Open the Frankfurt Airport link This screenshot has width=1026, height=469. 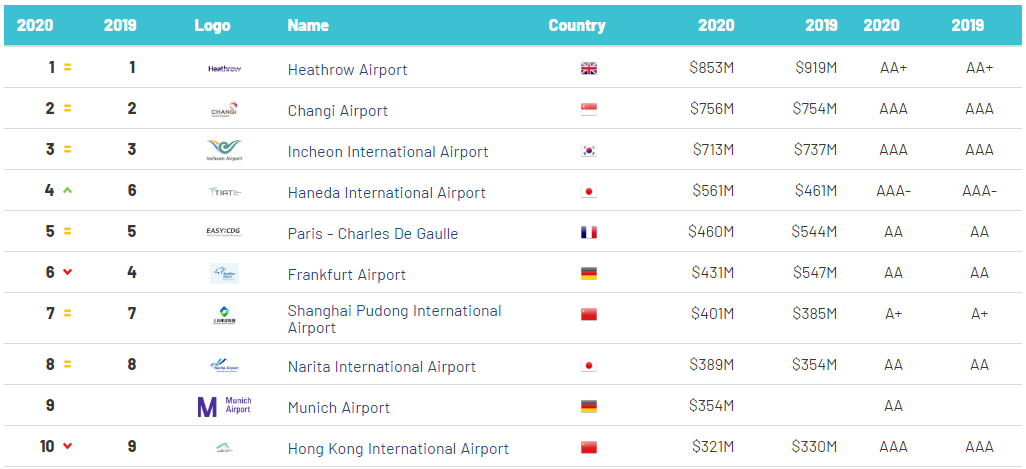tap(347, 275)
